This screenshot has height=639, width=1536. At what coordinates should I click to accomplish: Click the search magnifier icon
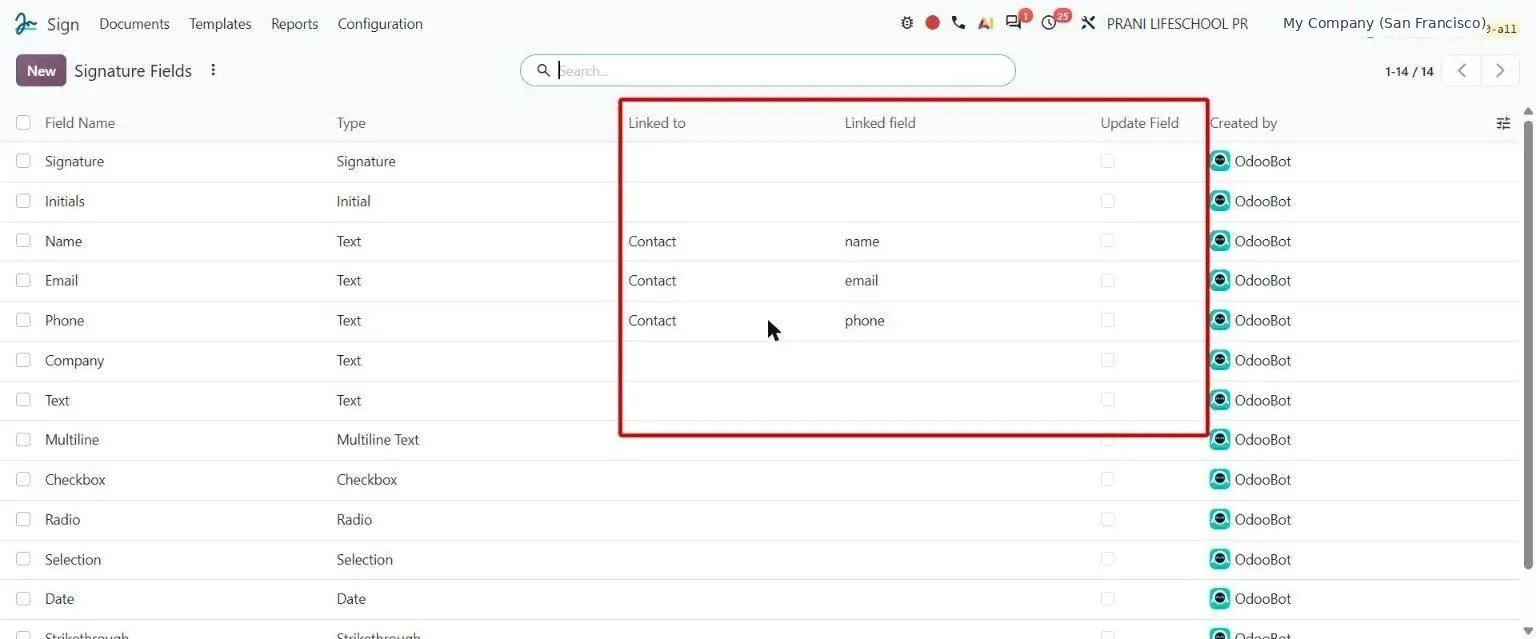543,70
